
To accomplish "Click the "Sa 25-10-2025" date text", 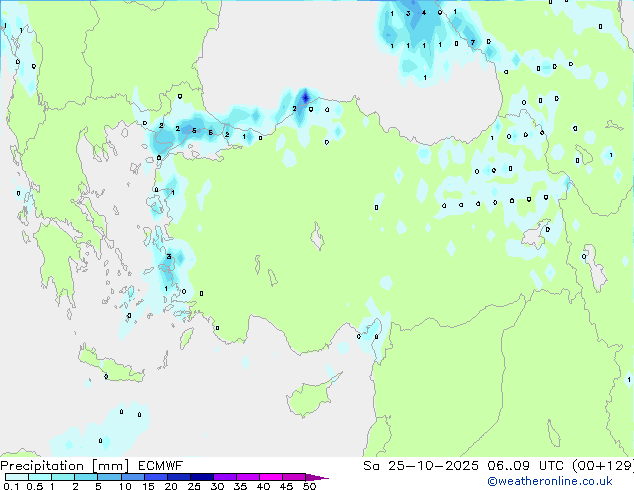I will tap(421, 466).
